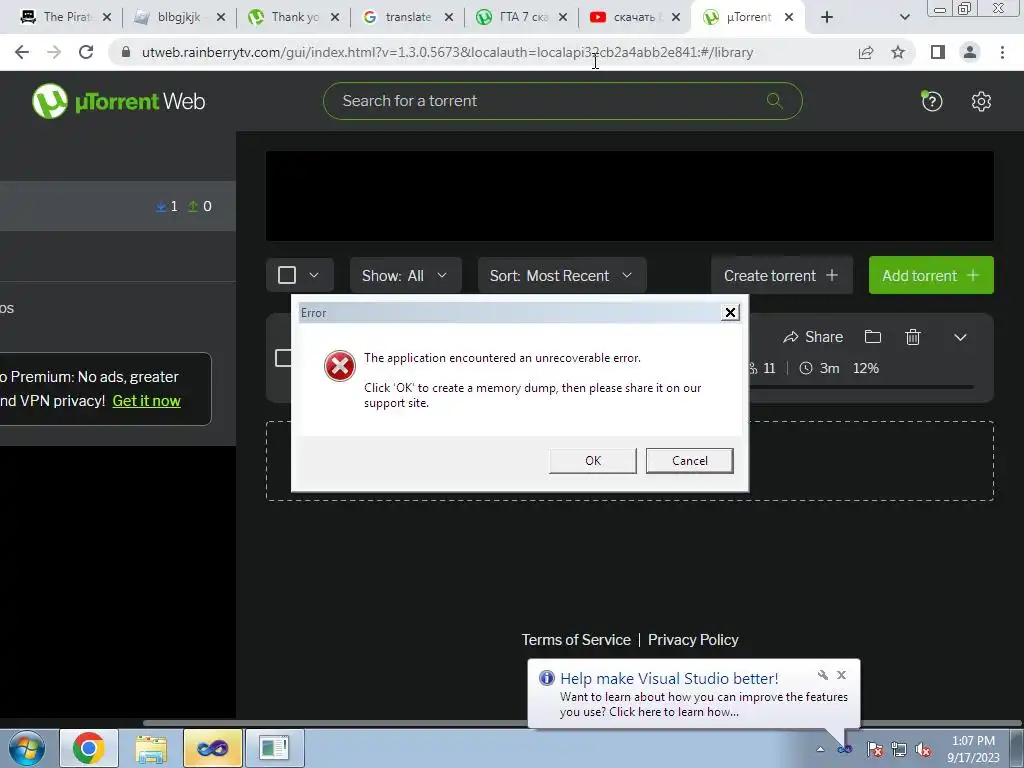Screen dimensions: 1024x768
Task: Open Windows Explorer from taskbar
Action: (151, 748)
